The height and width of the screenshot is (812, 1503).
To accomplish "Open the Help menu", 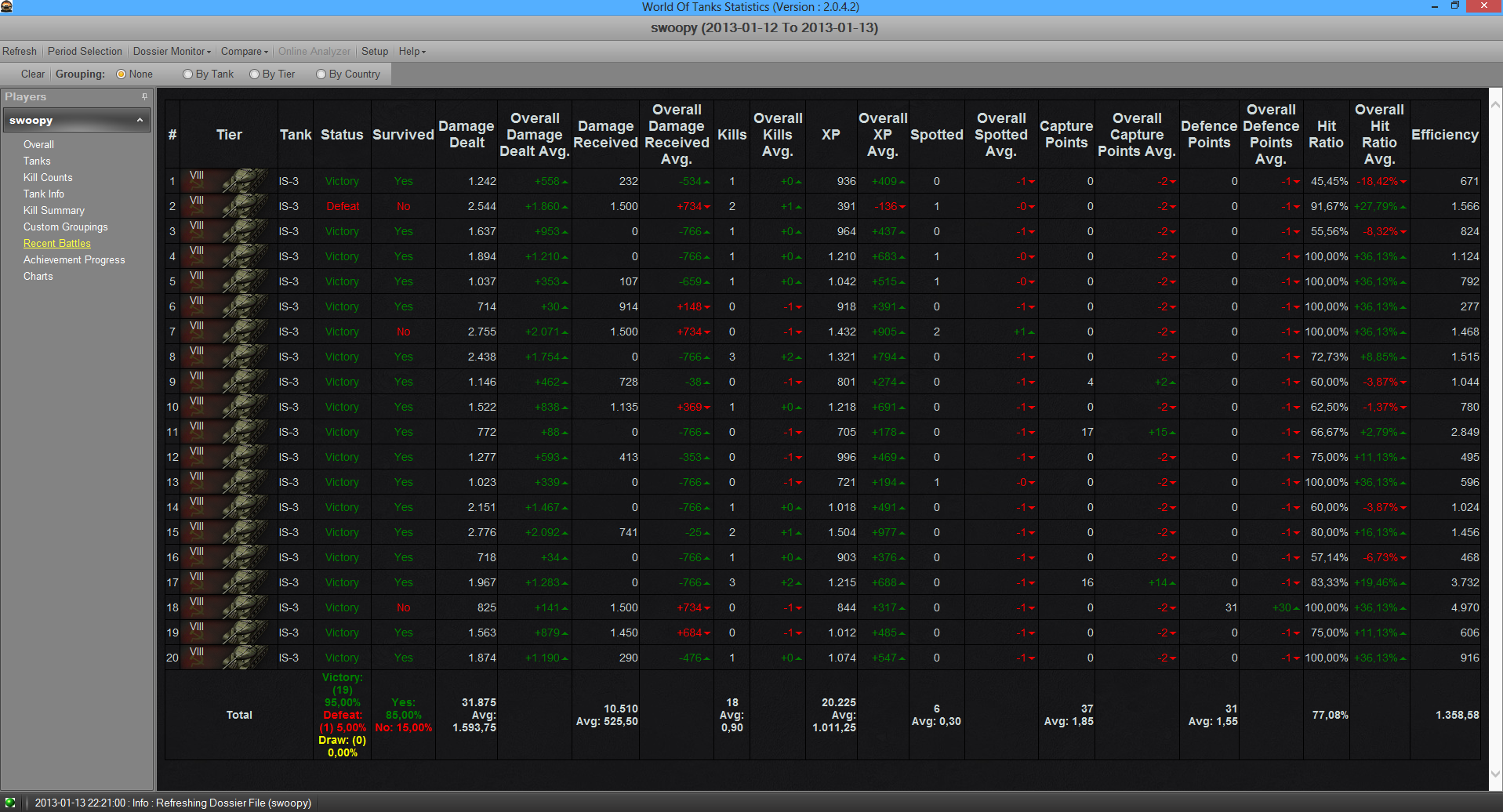I will 412,52.
